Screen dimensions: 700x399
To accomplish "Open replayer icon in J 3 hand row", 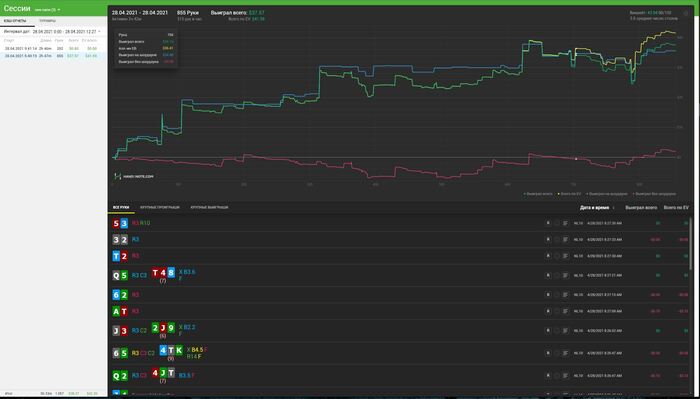I will 548,331.
